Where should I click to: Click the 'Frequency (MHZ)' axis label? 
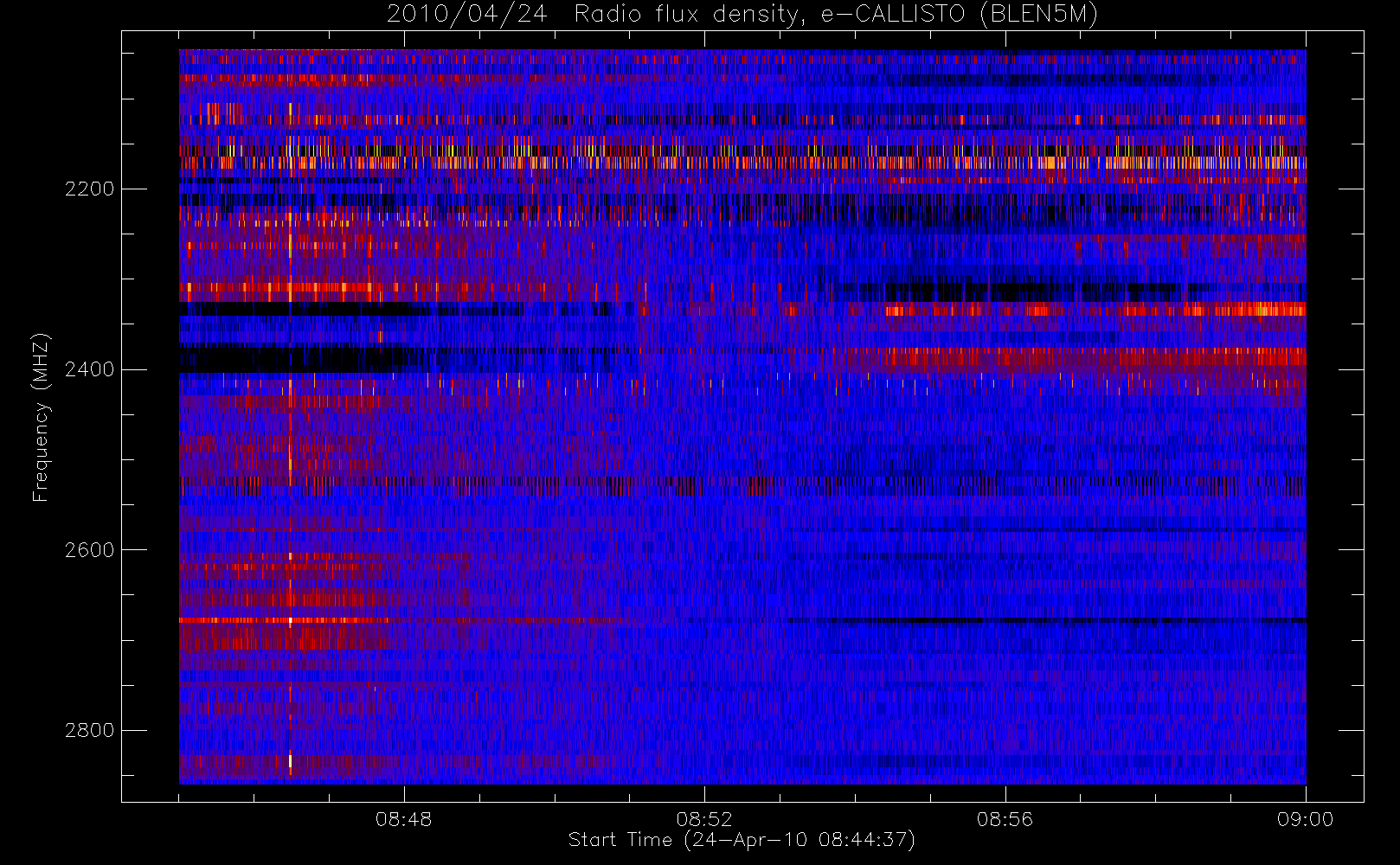41,417
